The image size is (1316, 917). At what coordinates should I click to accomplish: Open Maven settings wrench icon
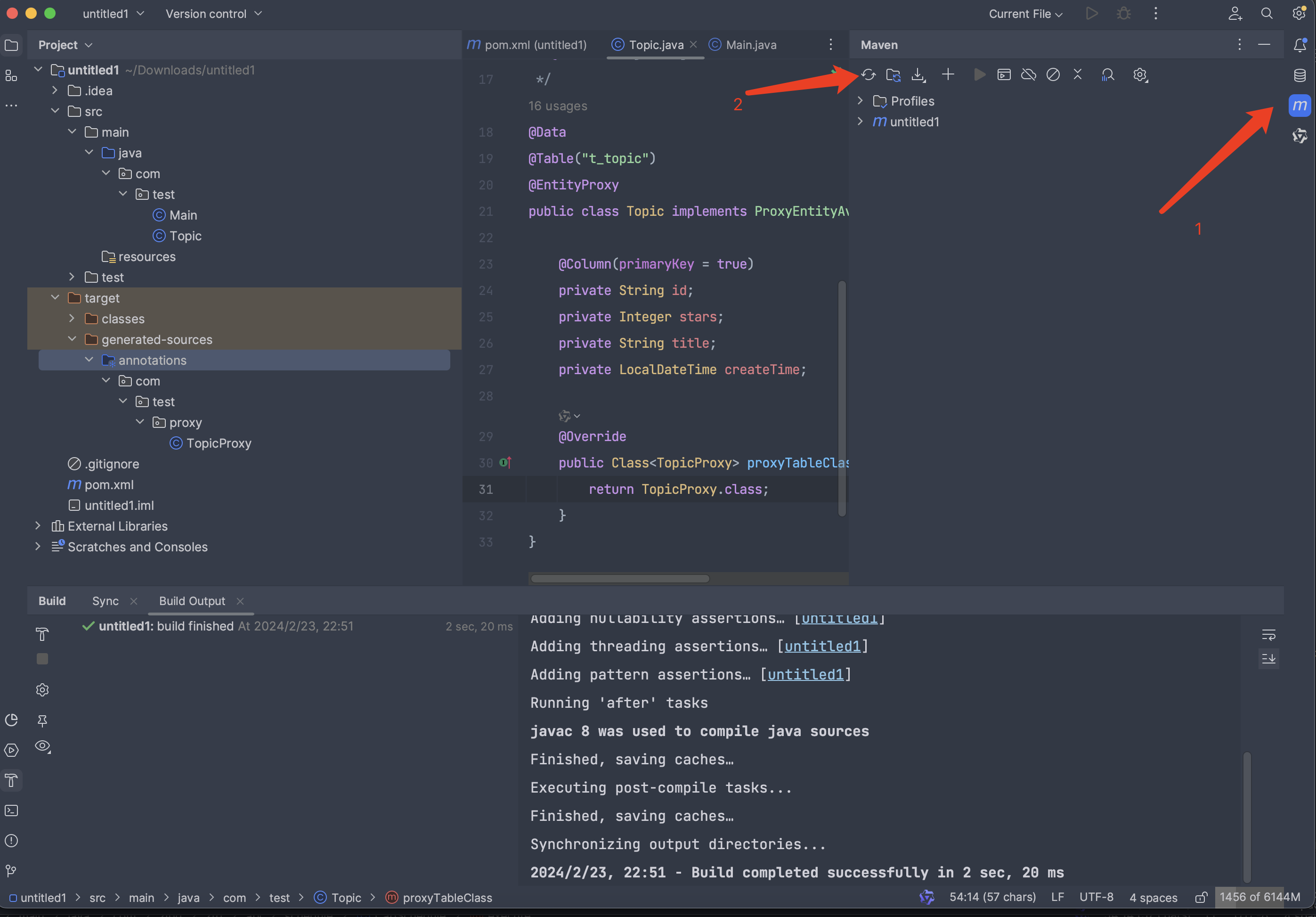click(1140, 74)
